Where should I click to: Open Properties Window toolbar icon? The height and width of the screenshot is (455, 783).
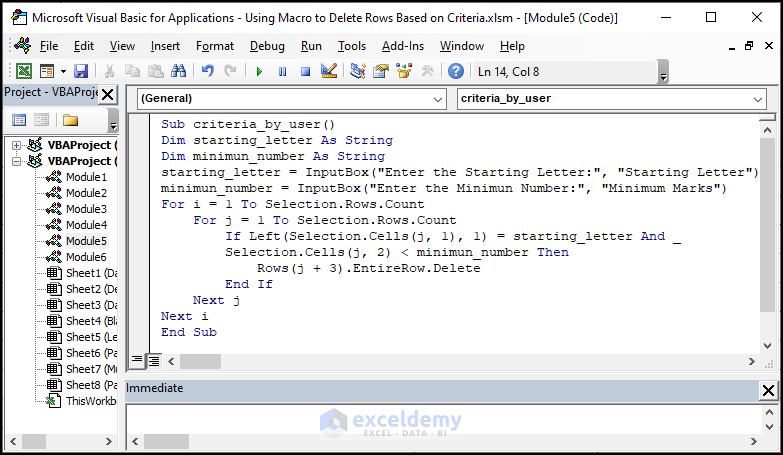[x=381, y=71]
